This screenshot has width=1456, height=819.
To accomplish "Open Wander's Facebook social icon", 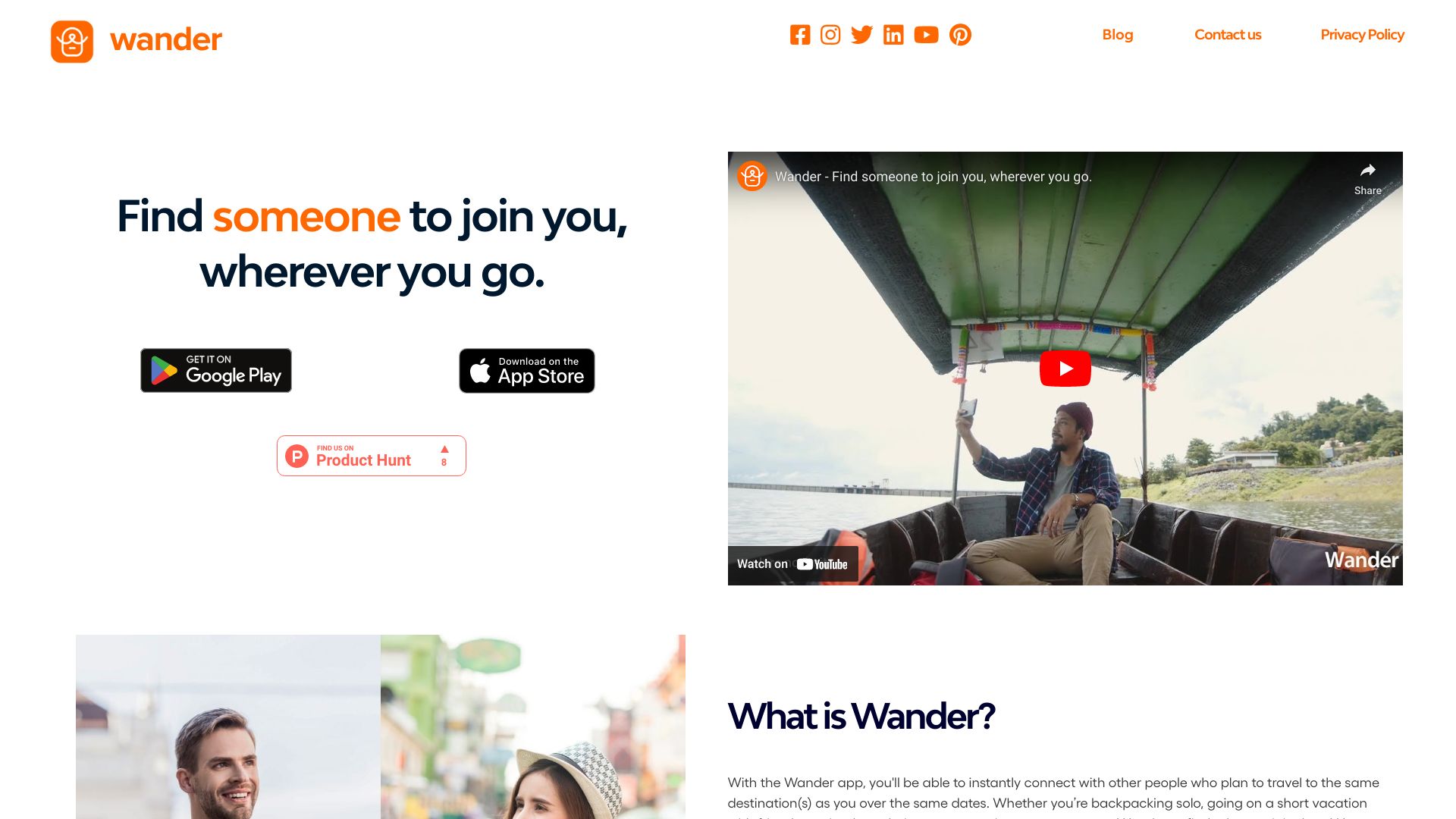I will click(800, 35).
